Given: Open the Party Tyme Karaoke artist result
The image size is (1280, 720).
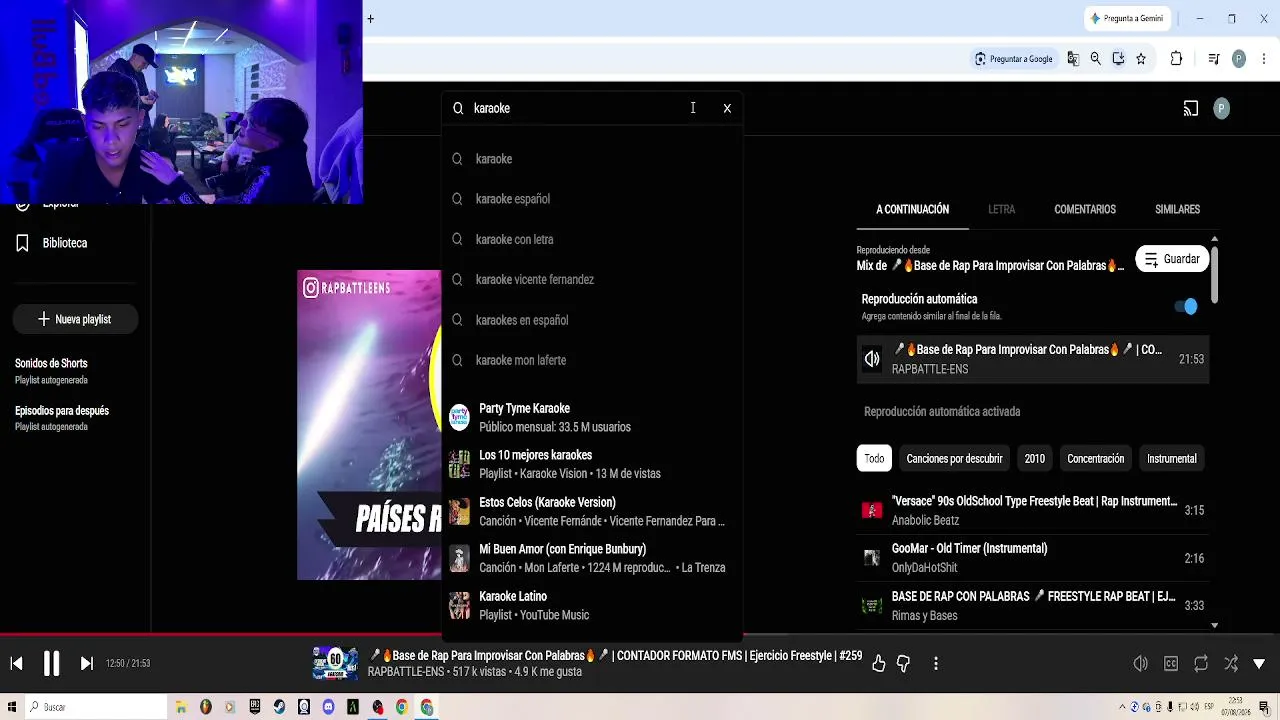Looking at the screenshot, I should click(592, 417).
